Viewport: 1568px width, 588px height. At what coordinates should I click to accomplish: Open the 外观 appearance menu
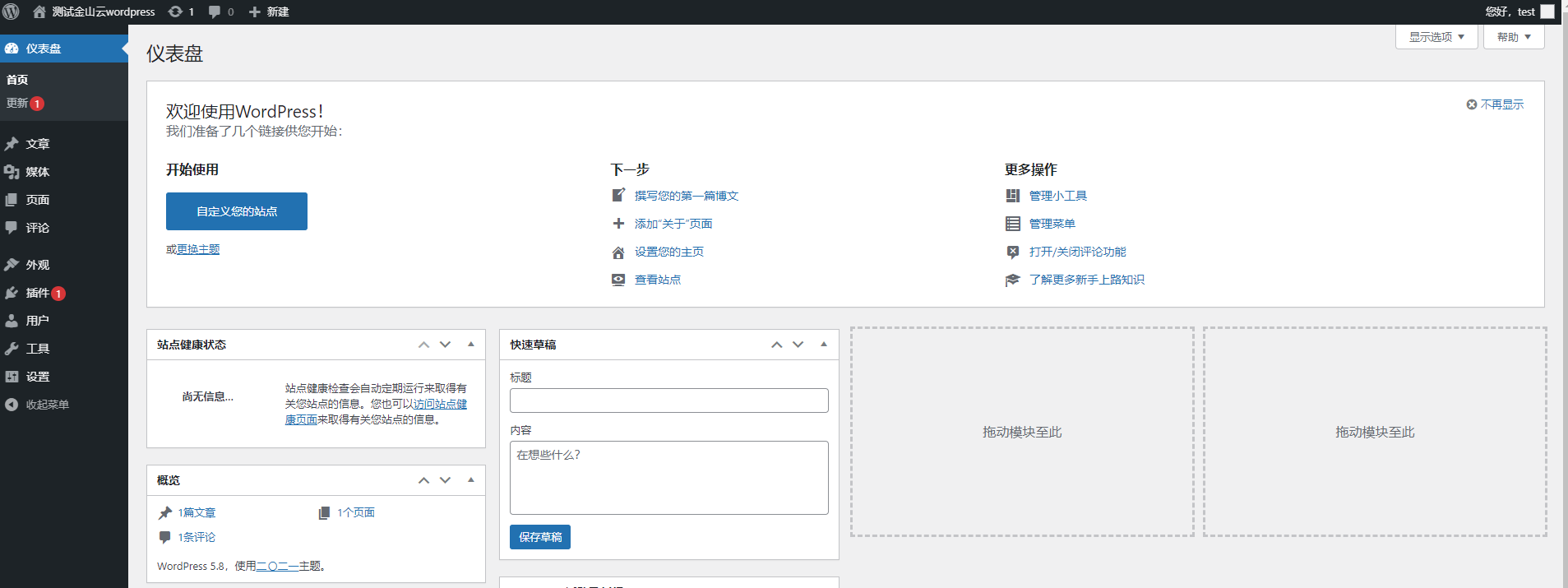[x=38, y=265]
